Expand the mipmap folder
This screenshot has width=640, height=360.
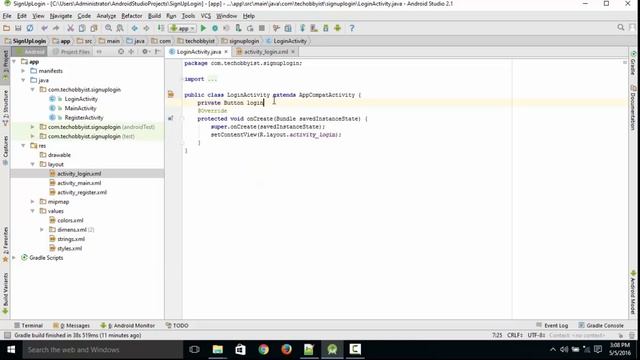point(33,202)
